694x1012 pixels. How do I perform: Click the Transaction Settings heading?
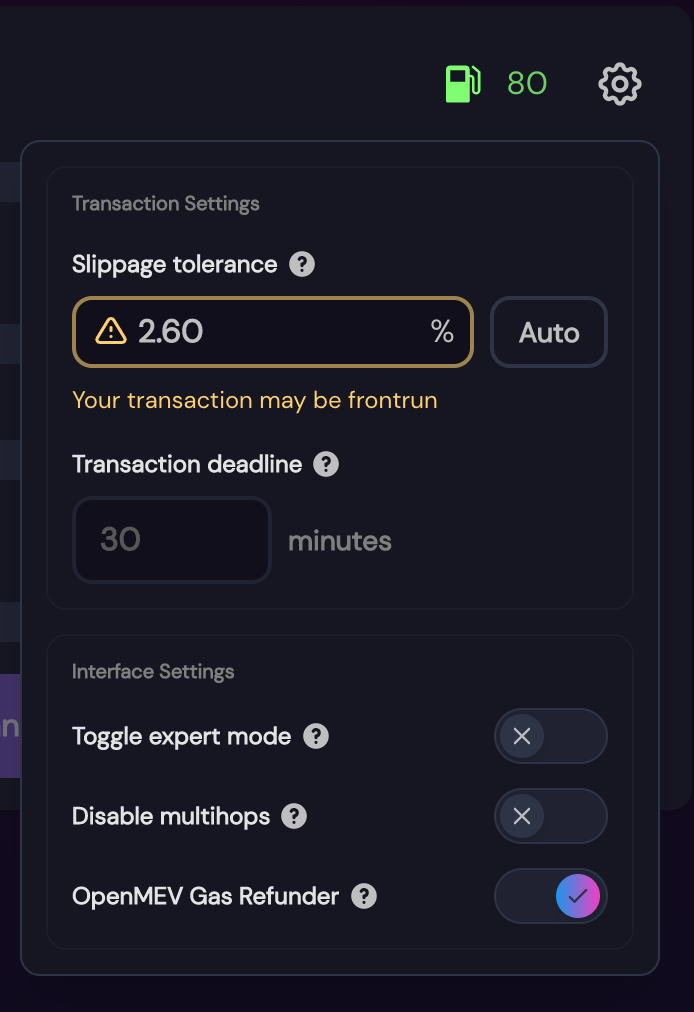(x=166, y=203)
